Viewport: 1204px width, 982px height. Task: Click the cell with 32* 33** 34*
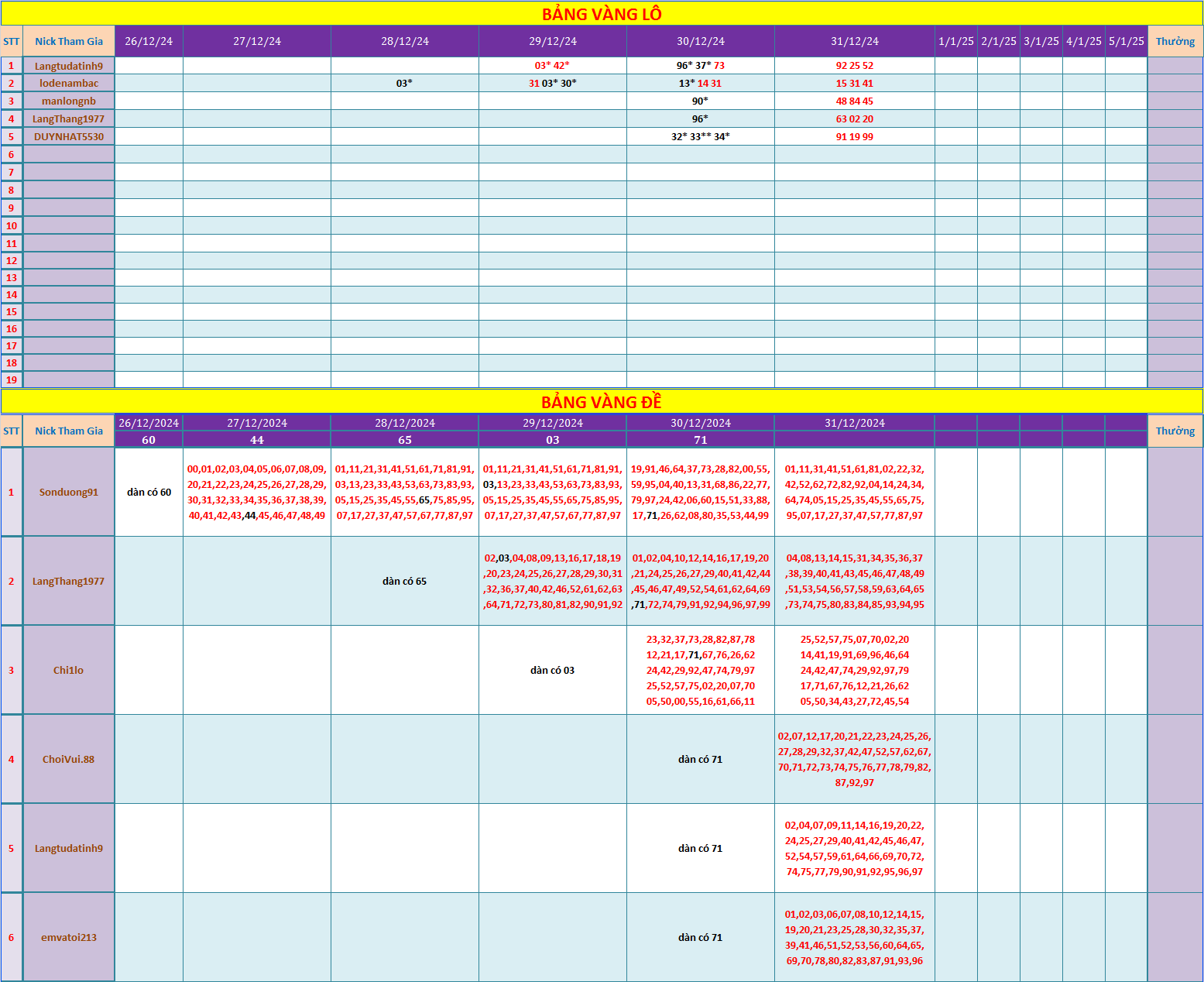pyautogui.click(x=700, y=137)
